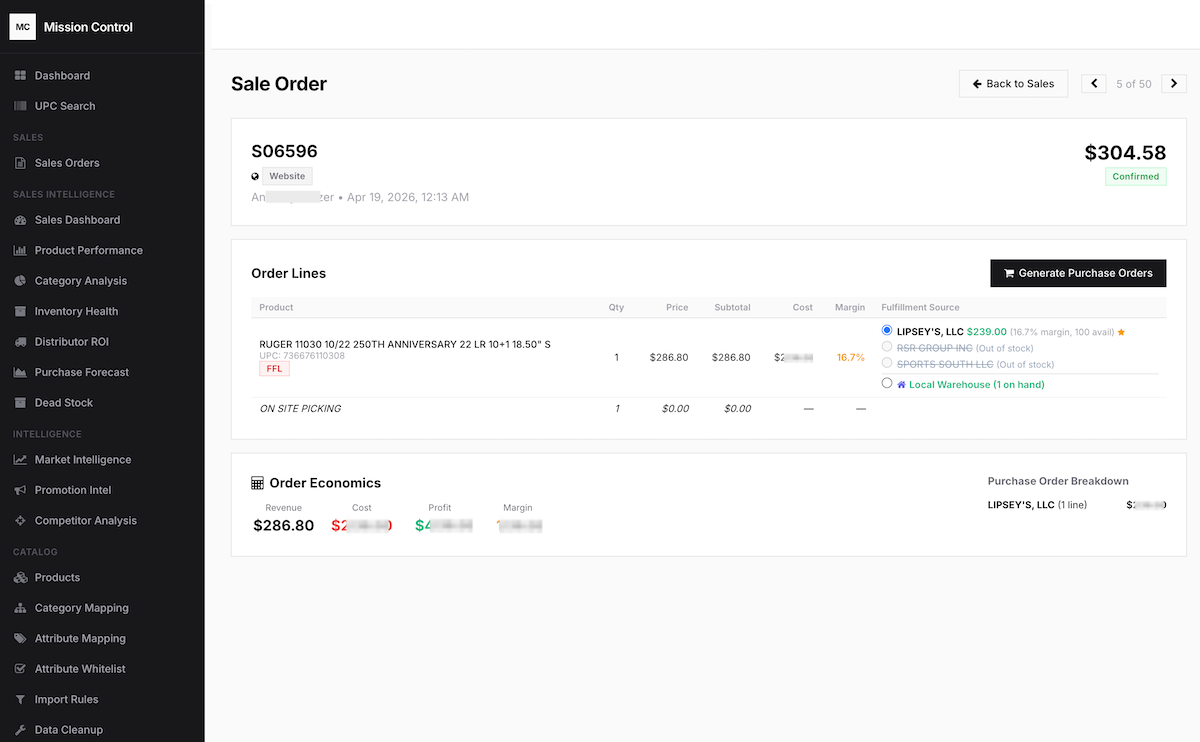Click the Product Performance bar chart icon
1200x742 pixels.
(x=21, y=250)
